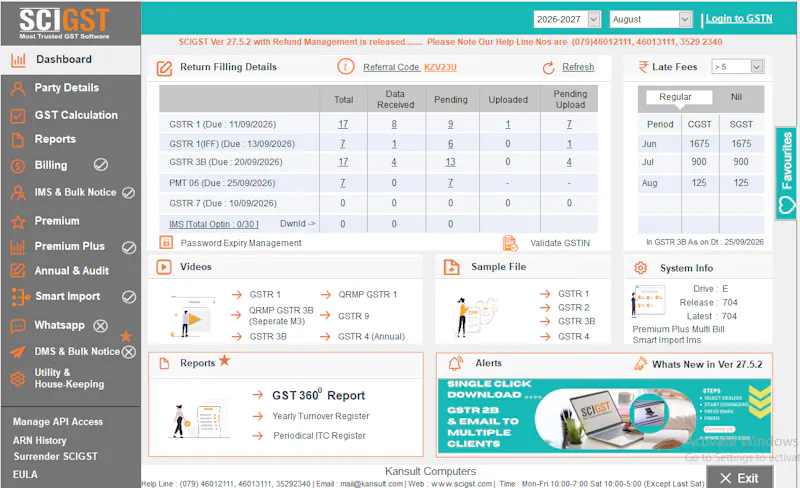Click the Password Expiry lock icon
The height and width of the screenshot is (488, 800).
(x=166, y=242)
